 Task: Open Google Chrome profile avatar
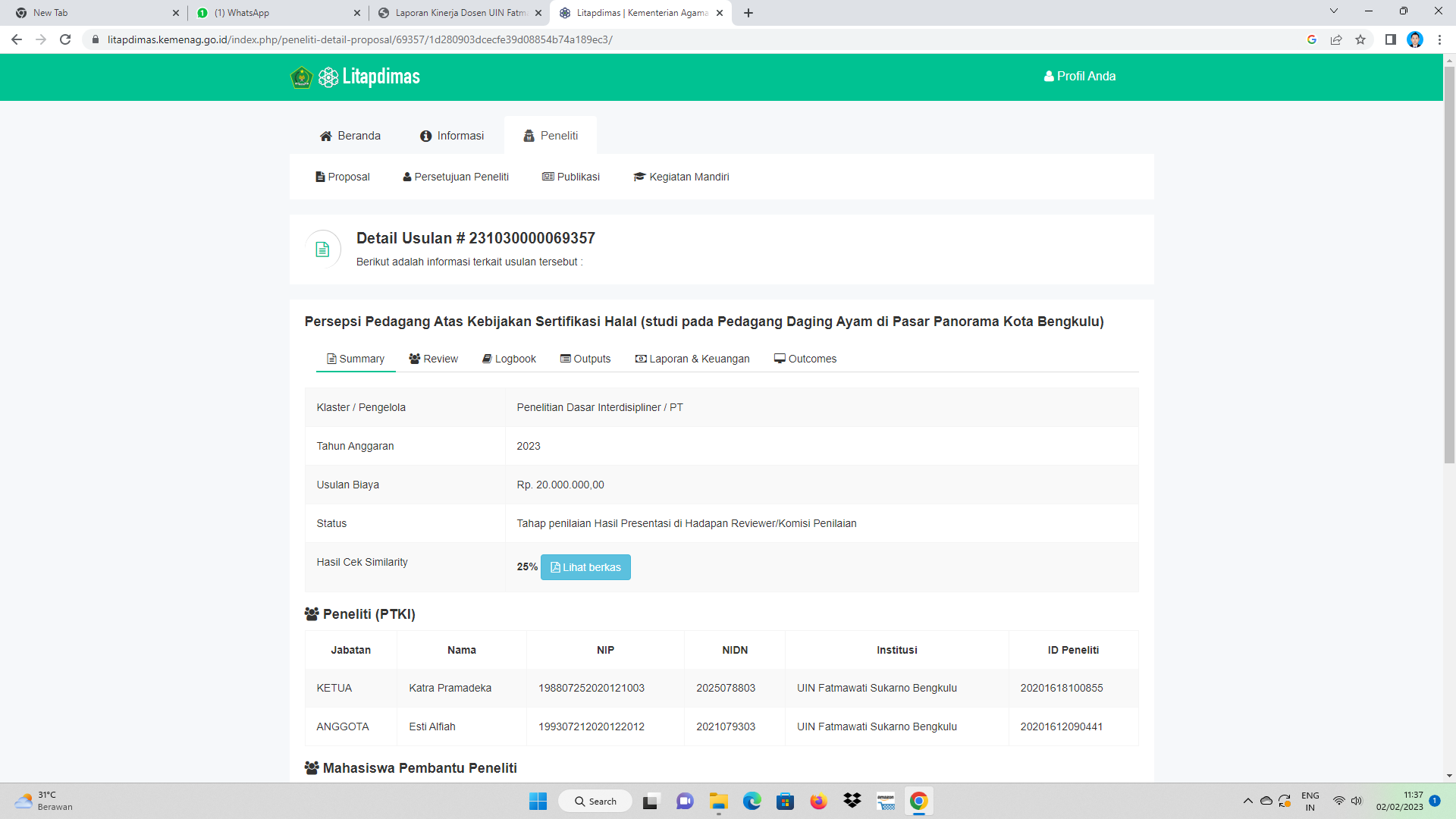click(x=1414, y=39)
